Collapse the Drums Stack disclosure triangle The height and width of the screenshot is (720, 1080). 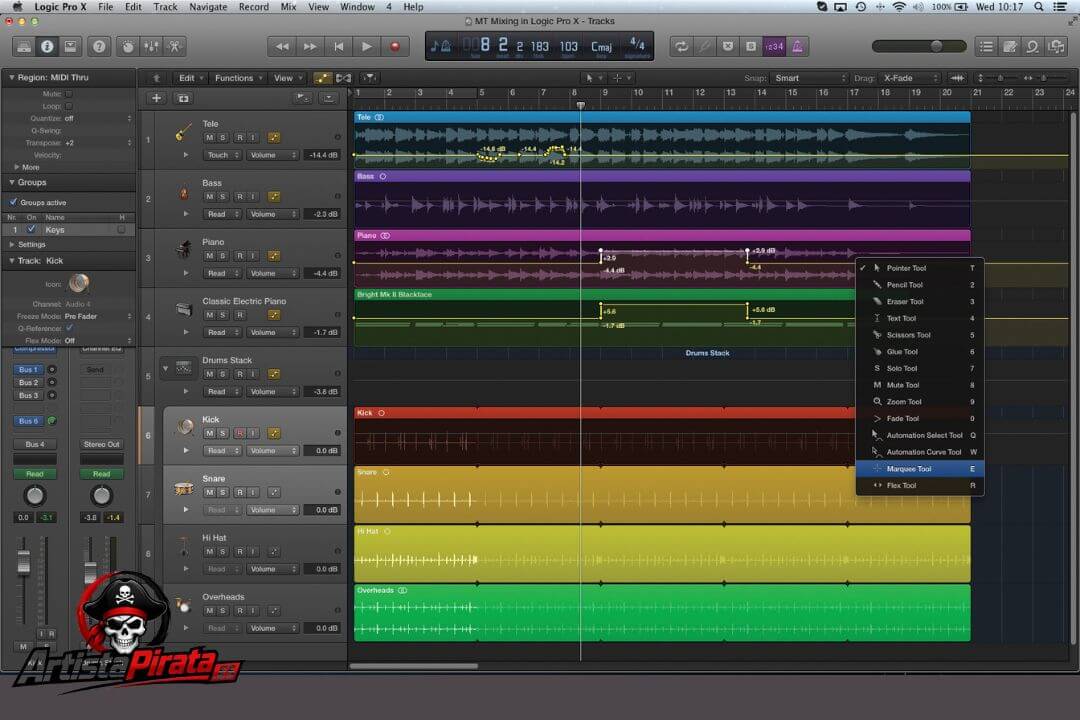click(x=165, y=369)
